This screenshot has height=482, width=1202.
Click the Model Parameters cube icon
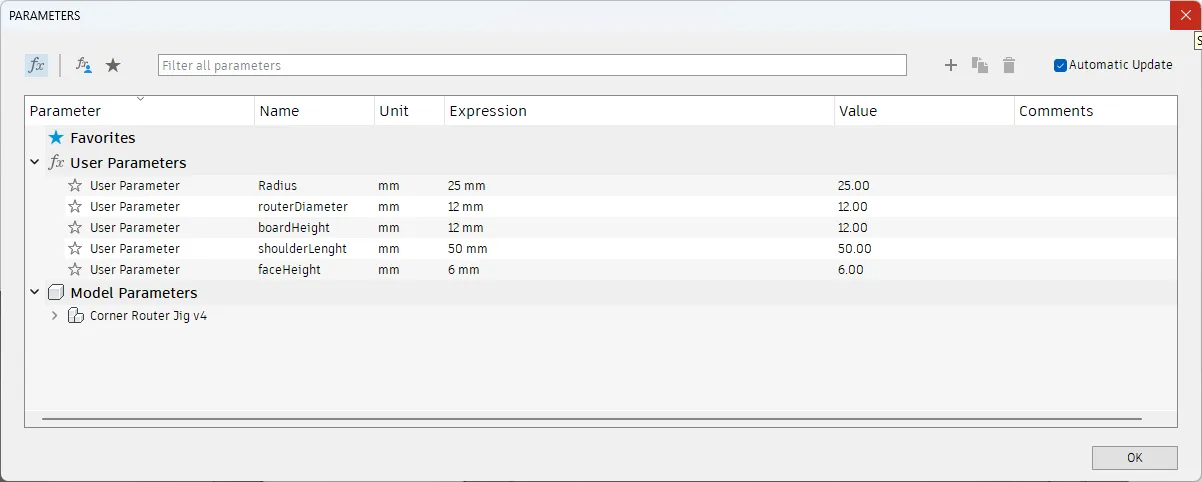[56, 293]
